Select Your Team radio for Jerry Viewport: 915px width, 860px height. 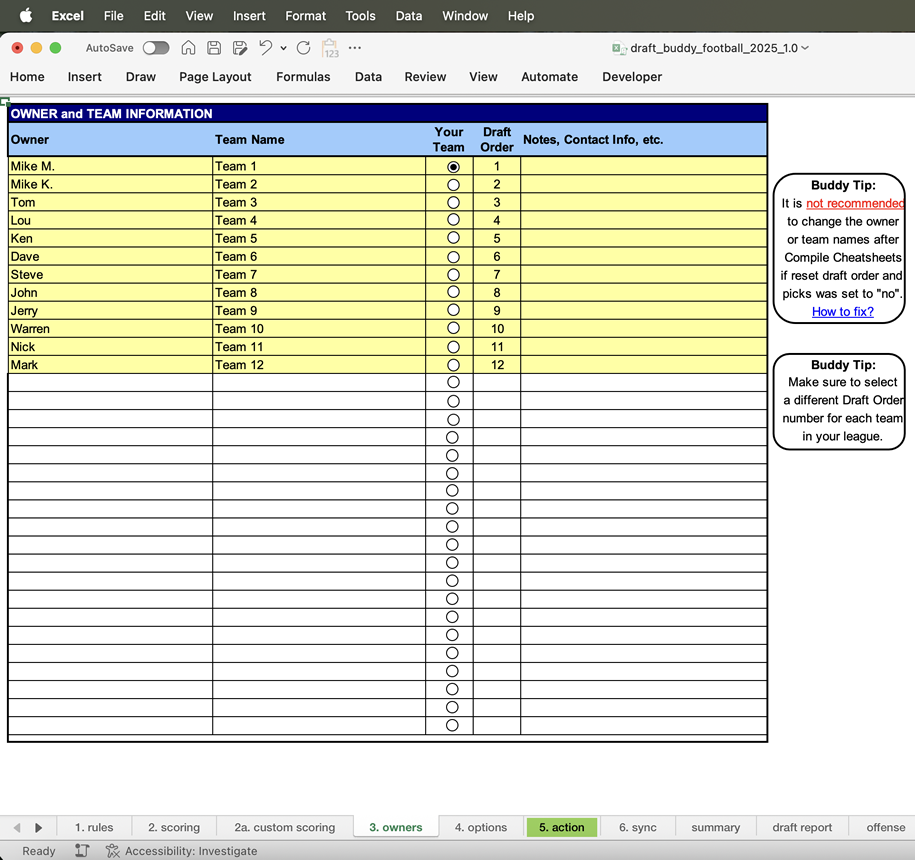pos(453,310)
